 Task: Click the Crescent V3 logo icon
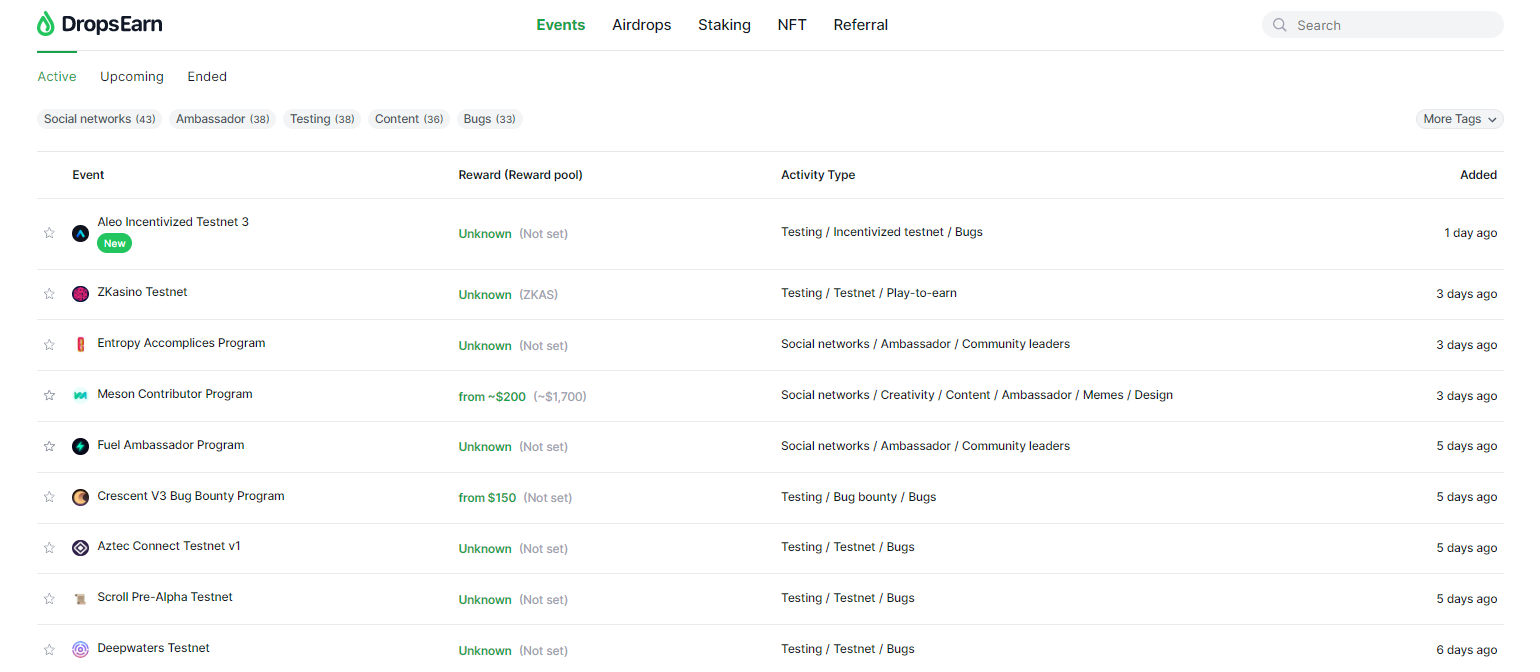pyautogui.click(x=81, y=497)
